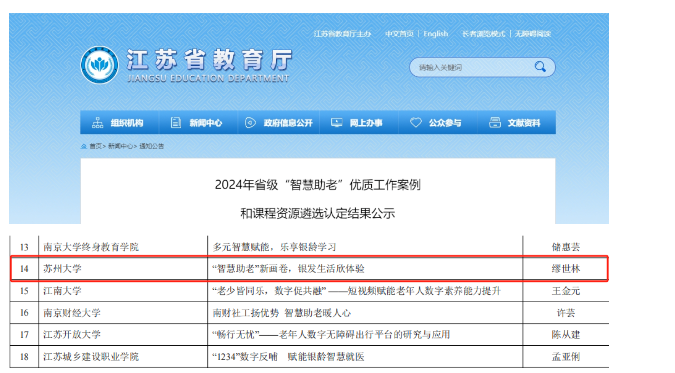The image size is (675, 373).
Task: Select row number 14
Action: tap(24, 269)
